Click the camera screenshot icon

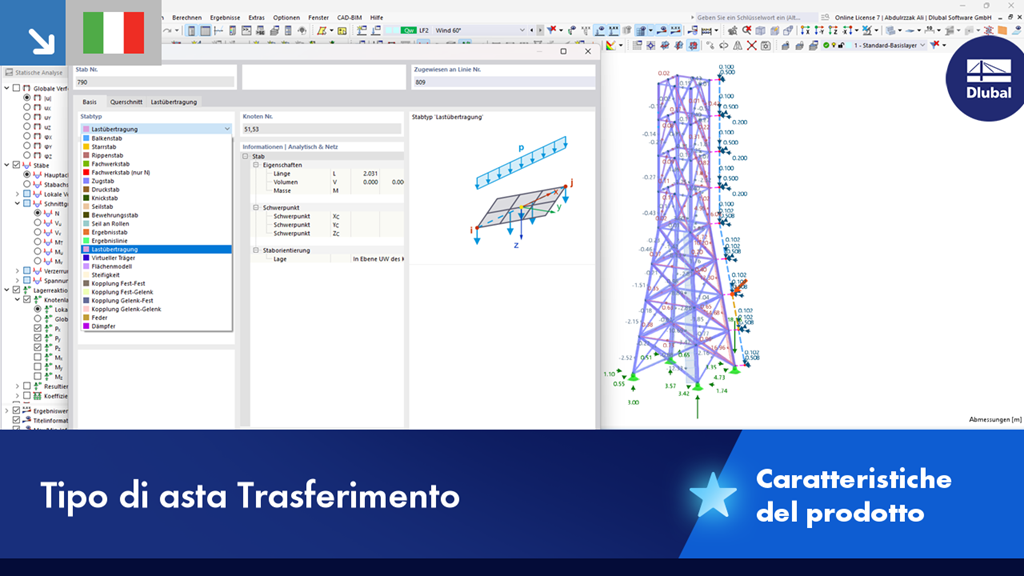point(765,45)
